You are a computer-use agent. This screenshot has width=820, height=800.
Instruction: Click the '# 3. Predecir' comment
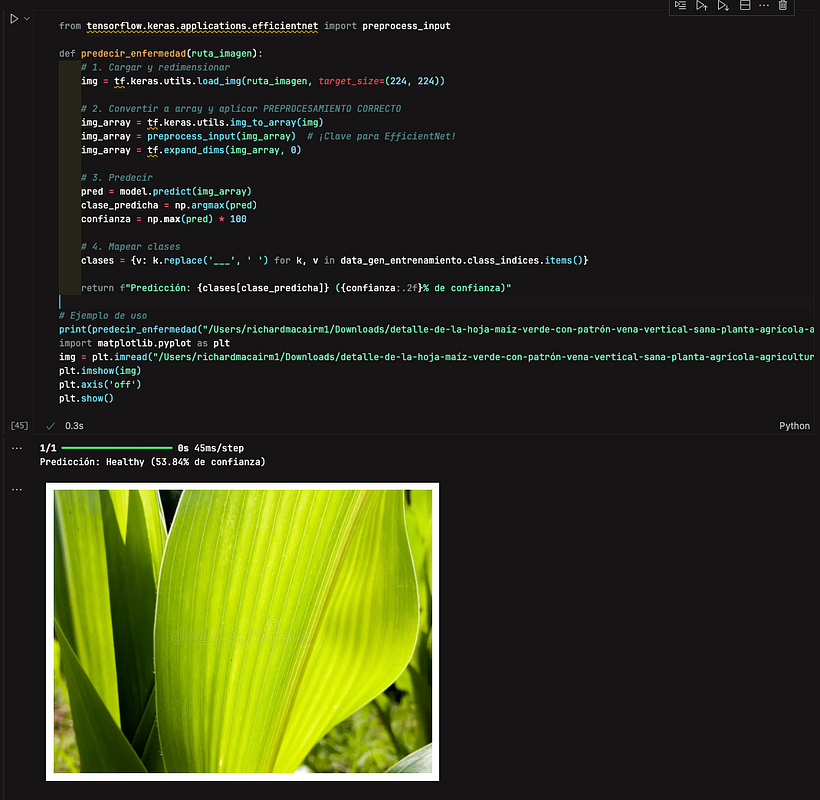[x=117, y=178]
